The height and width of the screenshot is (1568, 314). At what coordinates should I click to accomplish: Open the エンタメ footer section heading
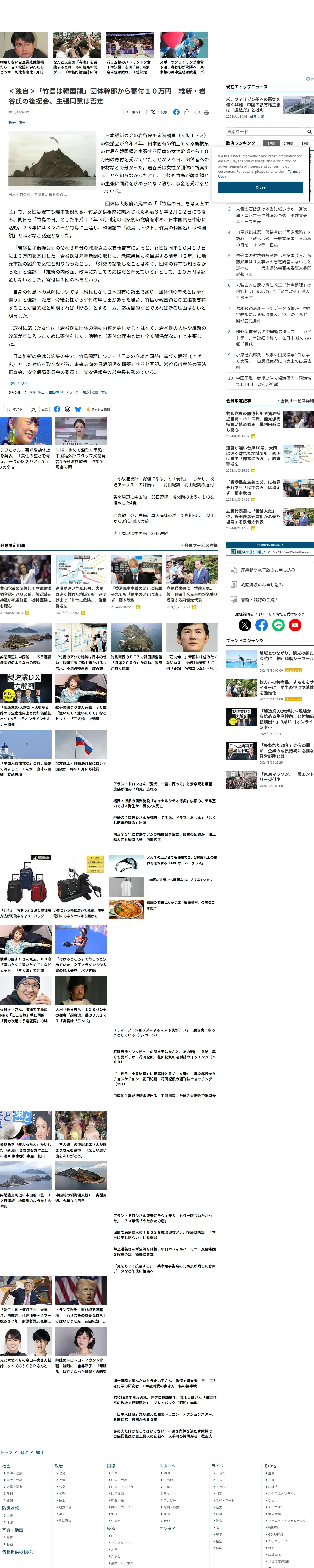(x=167, y=1529)
